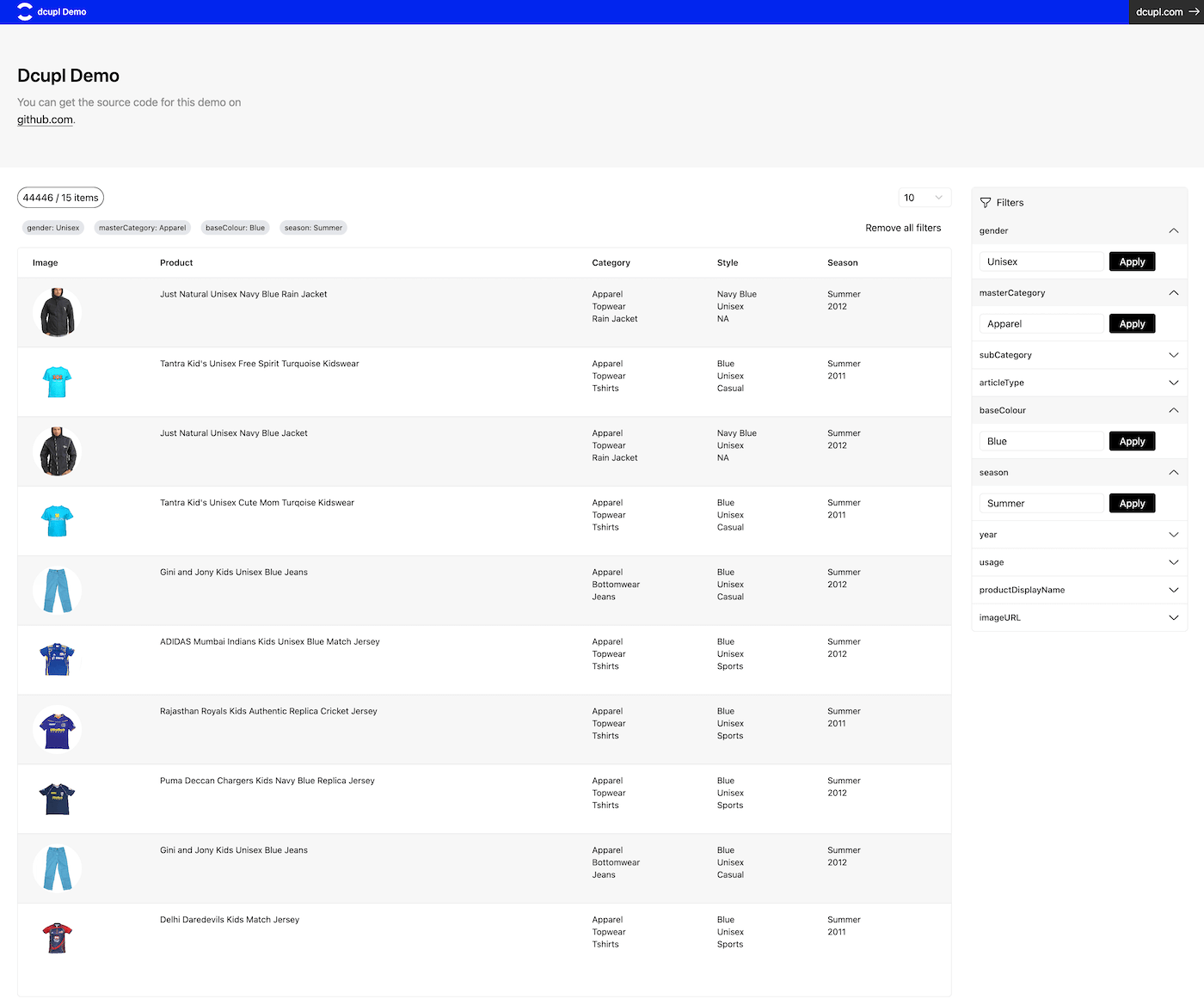Select 'Tantra Kid's Unisex Free Spirit Turquoise Kidswear'
This screenshot has width=1204, height=1005.
[260, 364]
